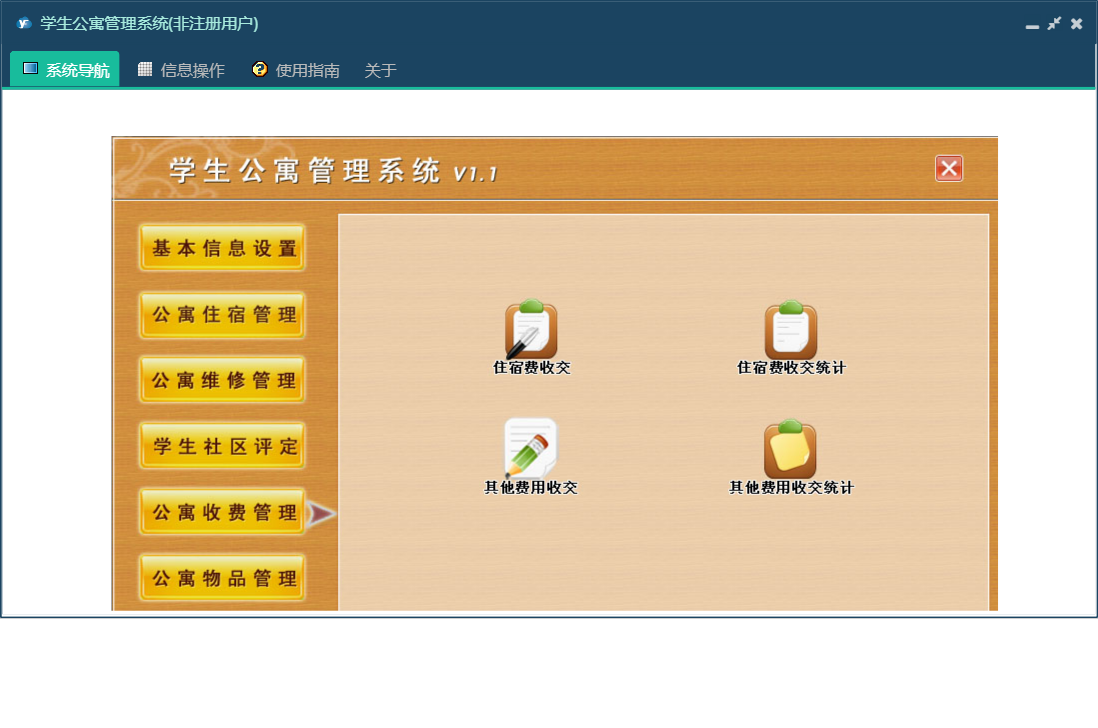The width and height of the screenshot is (1098, 728).
Task: Open the 使用指南 menu
Action: tap(297, 69)
